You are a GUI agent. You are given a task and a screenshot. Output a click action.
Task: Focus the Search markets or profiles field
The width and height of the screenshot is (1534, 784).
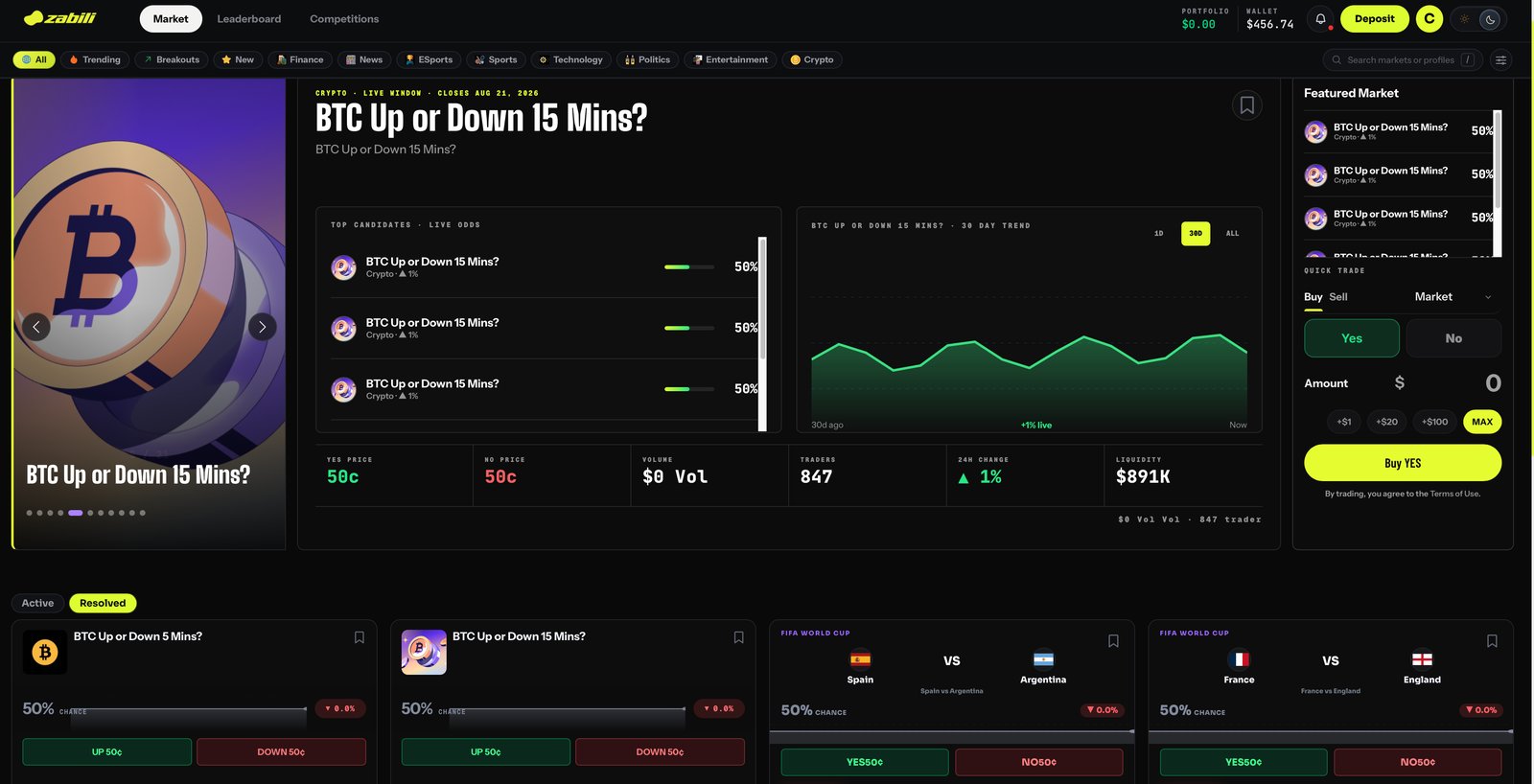1403,59
